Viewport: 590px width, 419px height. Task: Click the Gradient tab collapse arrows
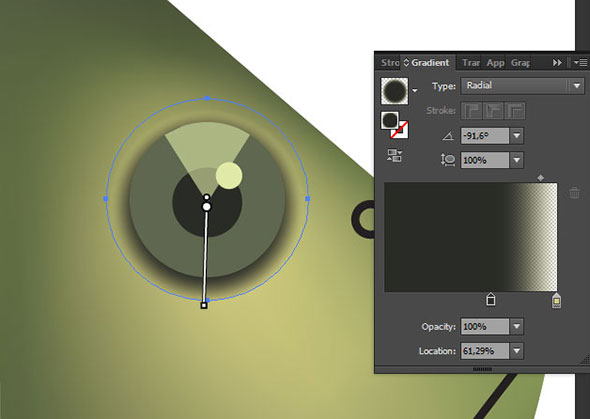(x=406, y=62)
